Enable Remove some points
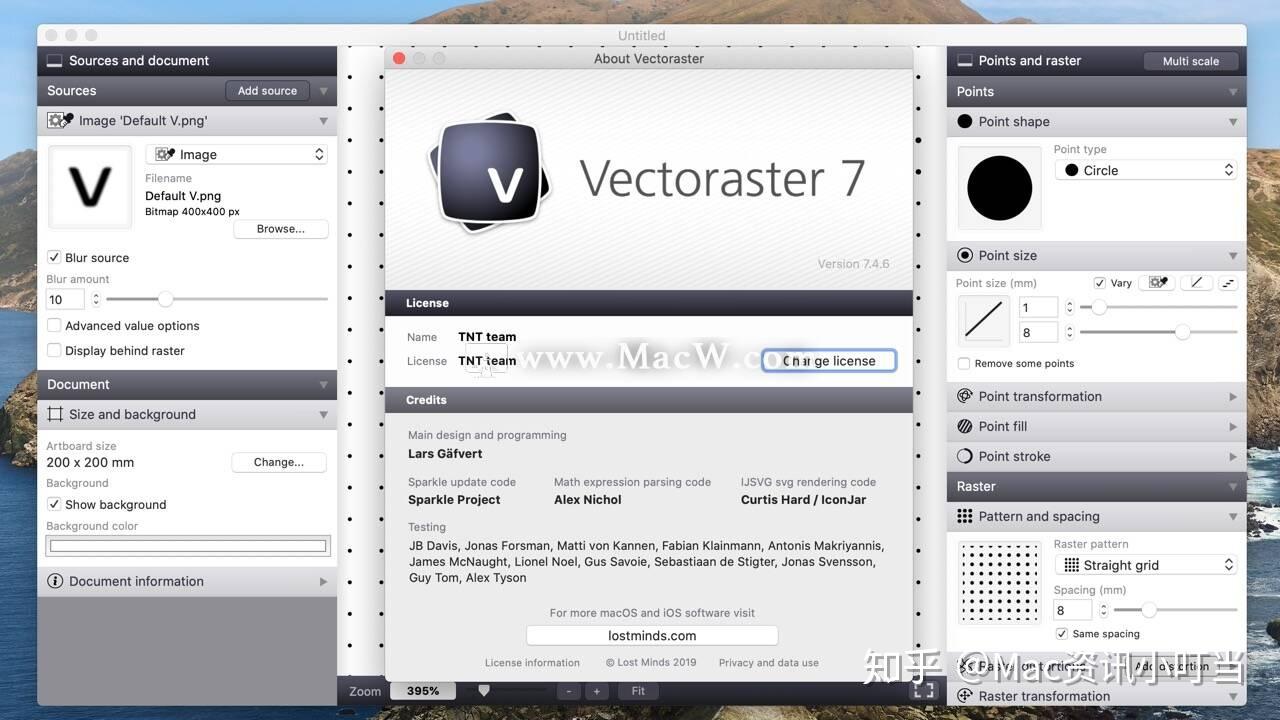 963,363
